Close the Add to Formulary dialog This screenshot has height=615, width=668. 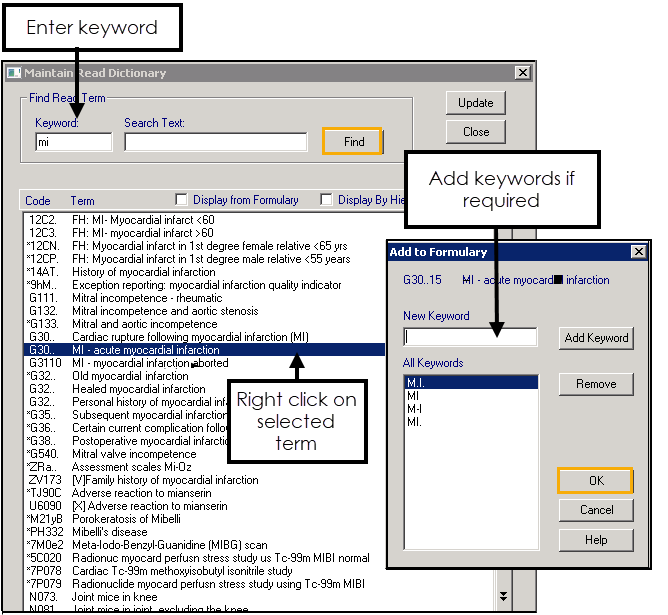(x=639, y=252)
